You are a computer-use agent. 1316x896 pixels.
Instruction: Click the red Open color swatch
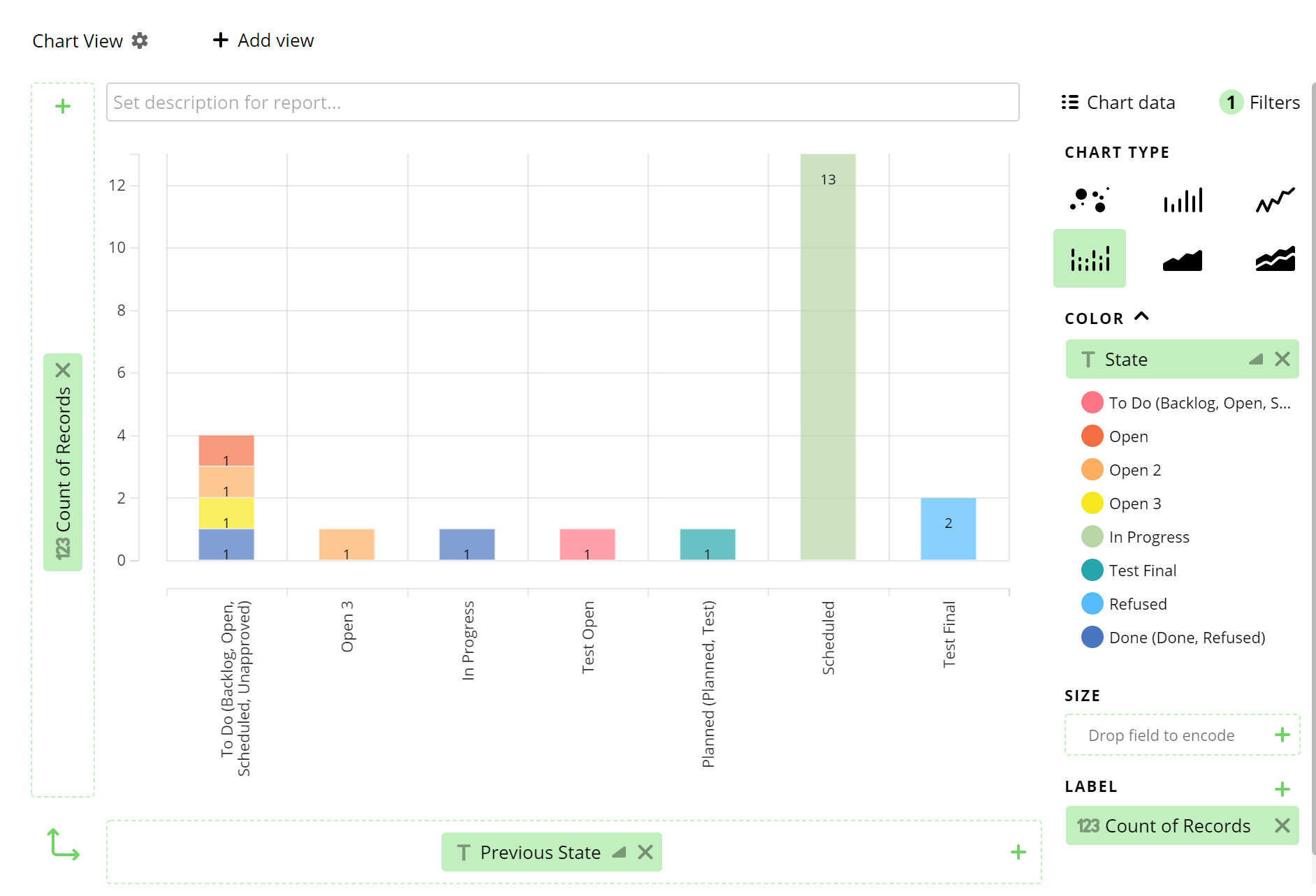[1091, 436]
